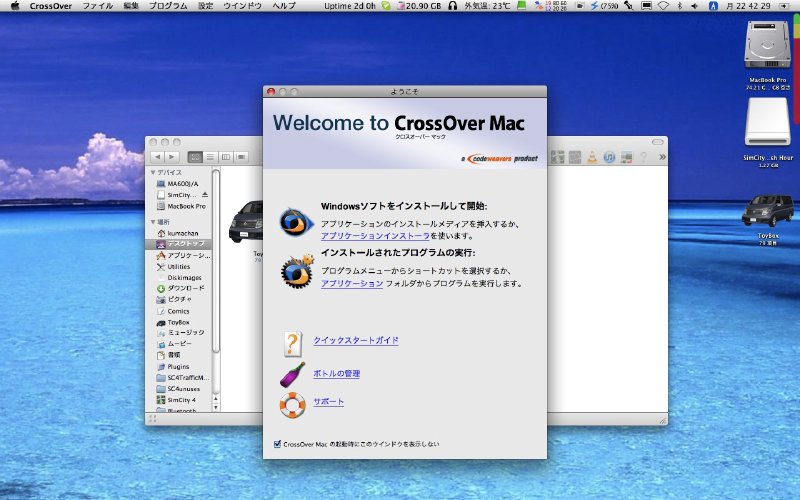Click the orange lifebuoy support icon

292,405
